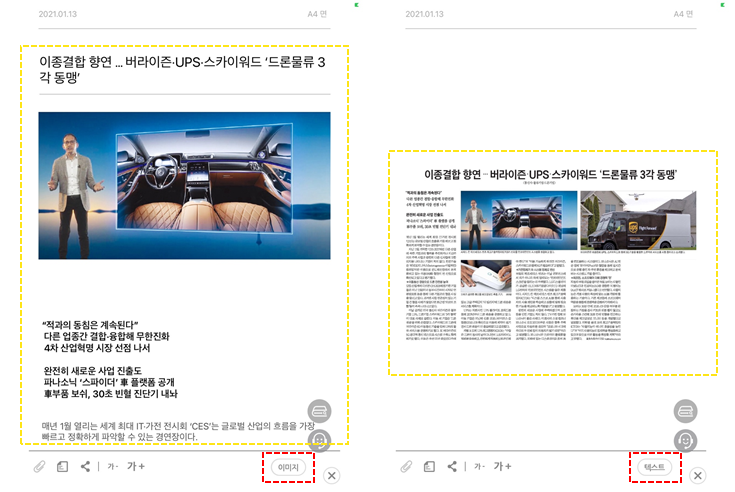The height and width of the screenshot is (492, 735).
Task: Click the handheld device photo on the newspaper page
Action: [486, 276]
